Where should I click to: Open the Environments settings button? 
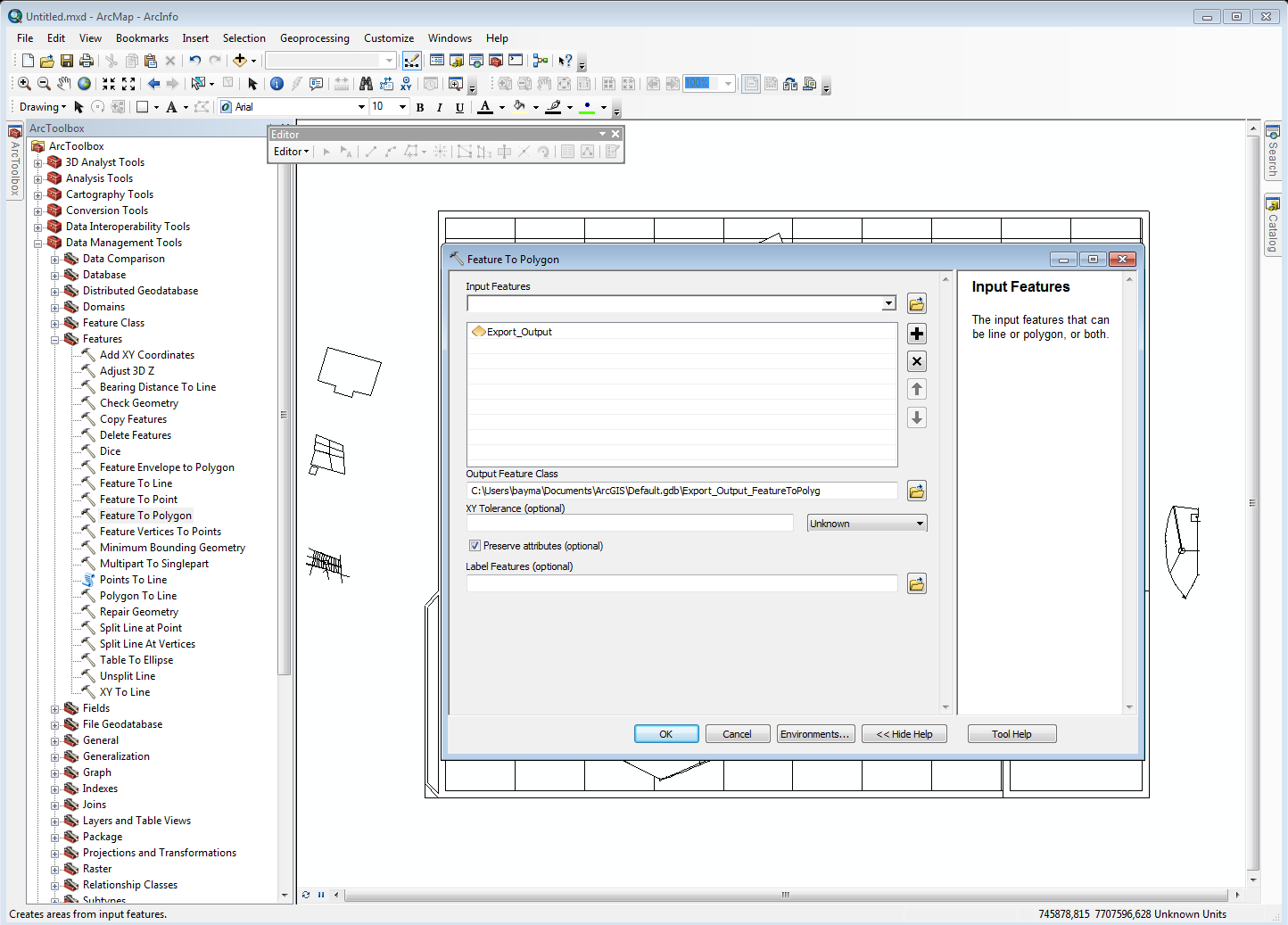pos(815,734)
